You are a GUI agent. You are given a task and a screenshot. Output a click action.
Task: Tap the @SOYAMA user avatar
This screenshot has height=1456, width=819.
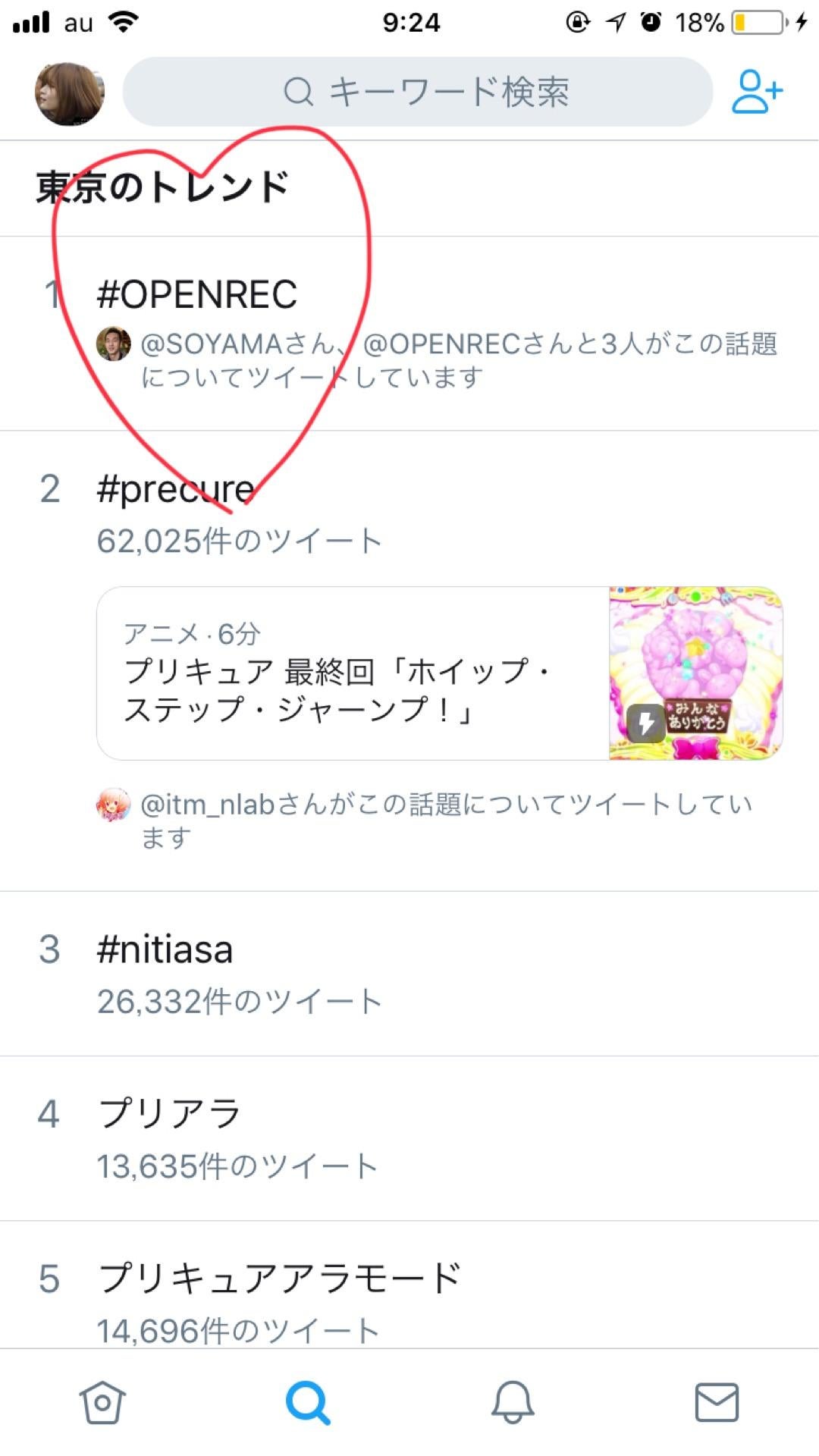114,344
